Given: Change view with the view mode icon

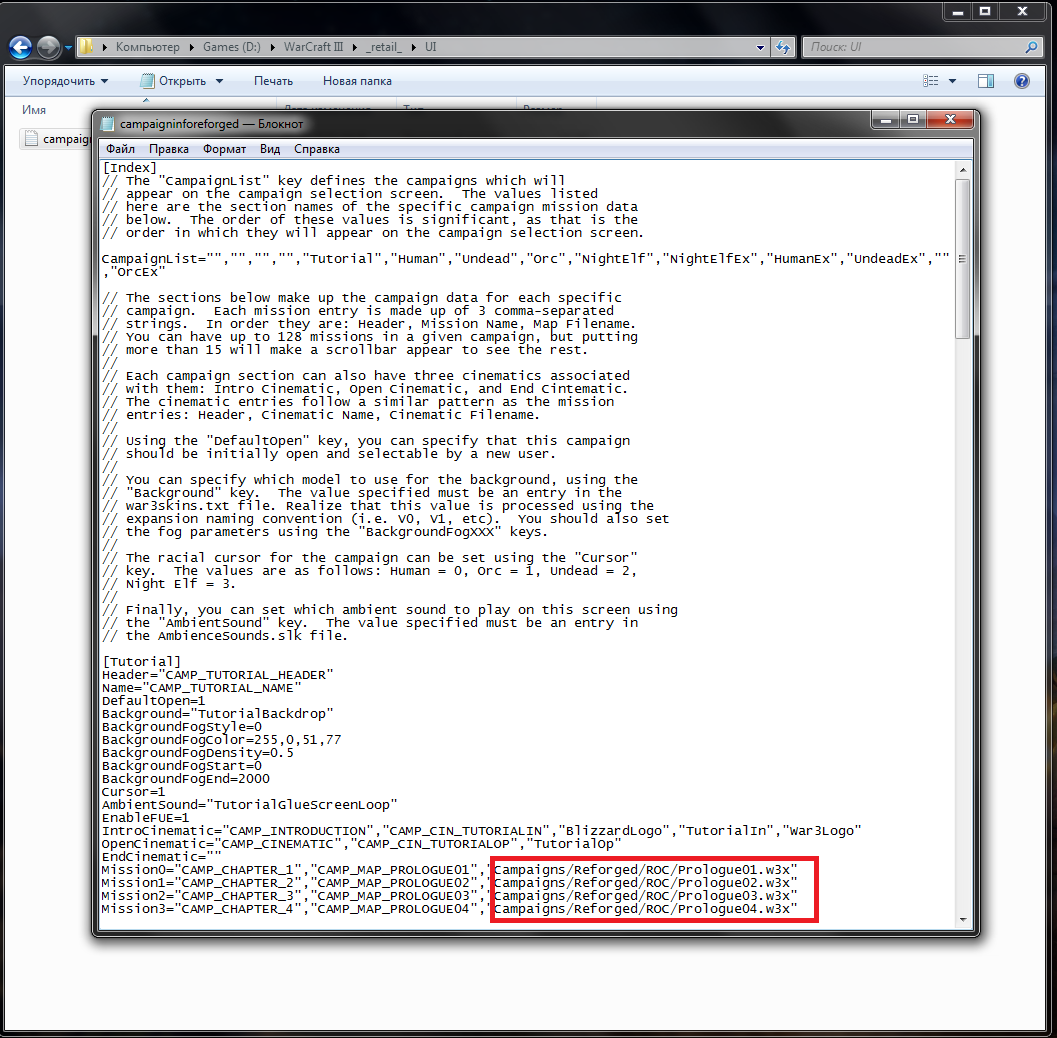Looking at the screenshot, I should [x=930, y=81].
